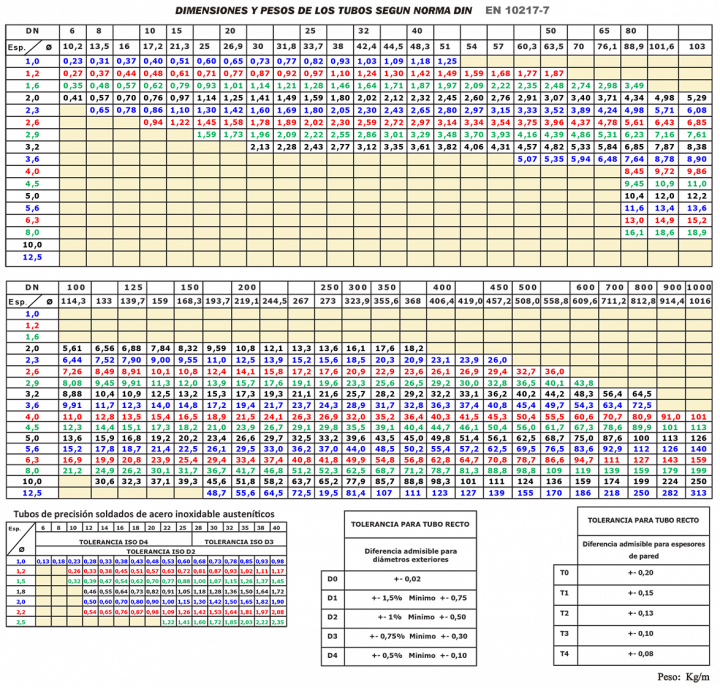Click the diagonal Esp./Ø cell in bottom-left small table
Viewport: 720px width, 688px height.
pyautogui.click(x=20, y=536)
